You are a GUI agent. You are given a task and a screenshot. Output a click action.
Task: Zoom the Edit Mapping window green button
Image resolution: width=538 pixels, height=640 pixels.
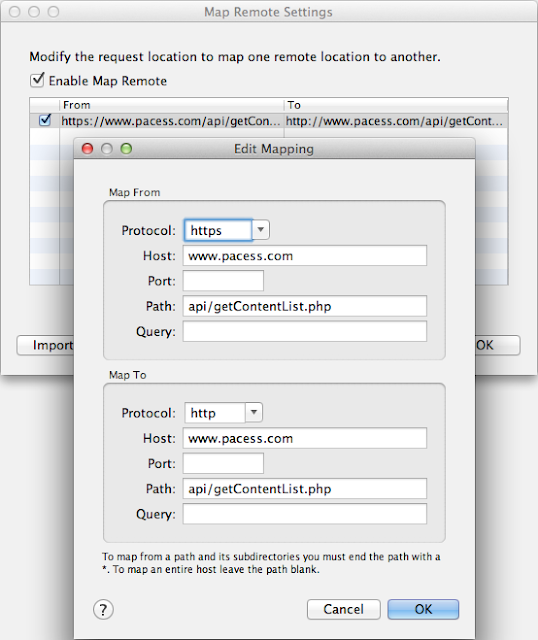(126, 149)
